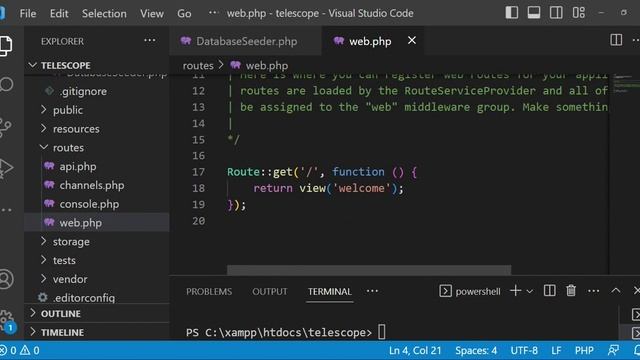Change encoding via UTF-8 status item
Image resolution: width=640 pixels, height=360 pixels.
click(524, 350)
